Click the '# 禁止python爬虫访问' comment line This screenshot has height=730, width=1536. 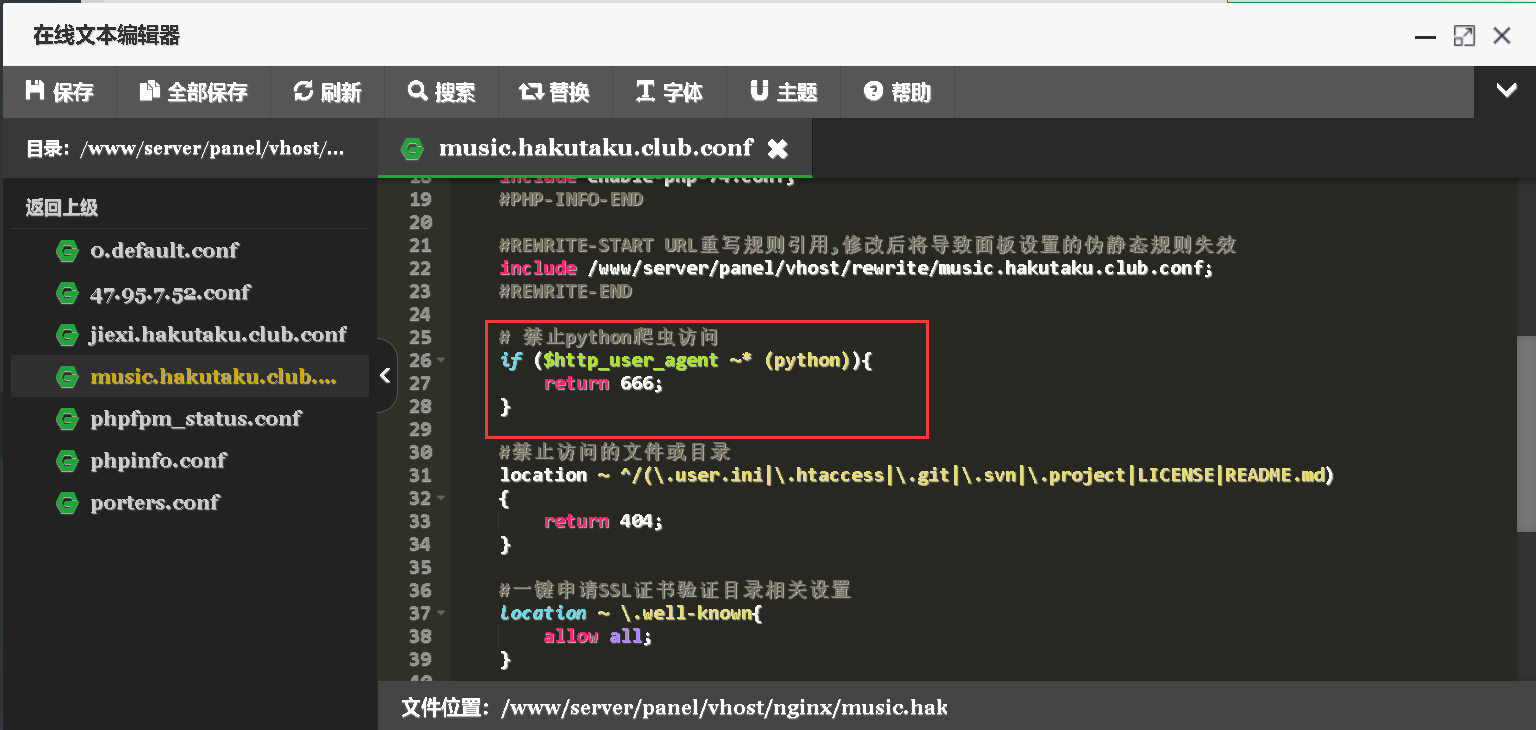[609, 337]
